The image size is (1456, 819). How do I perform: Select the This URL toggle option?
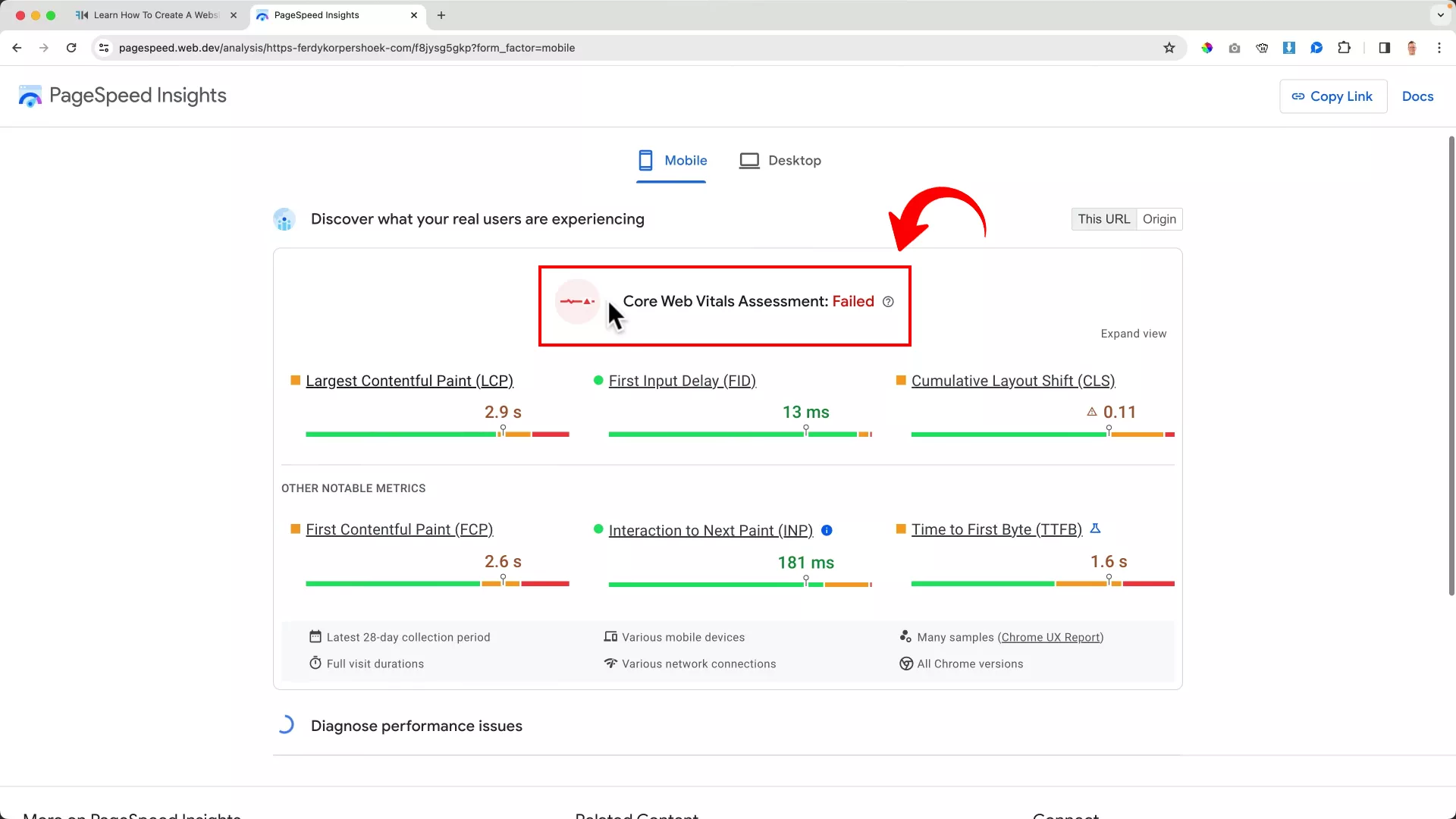[1104, 219]
